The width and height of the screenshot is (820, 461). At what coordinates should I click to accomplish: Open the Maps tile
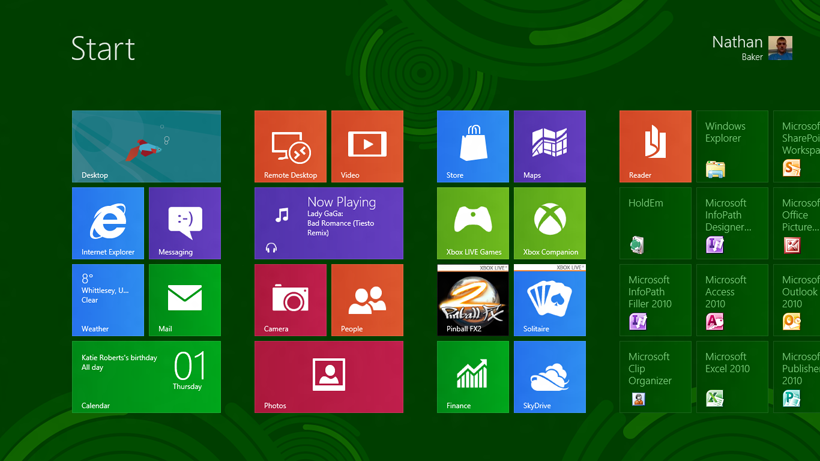click(550, 146)
